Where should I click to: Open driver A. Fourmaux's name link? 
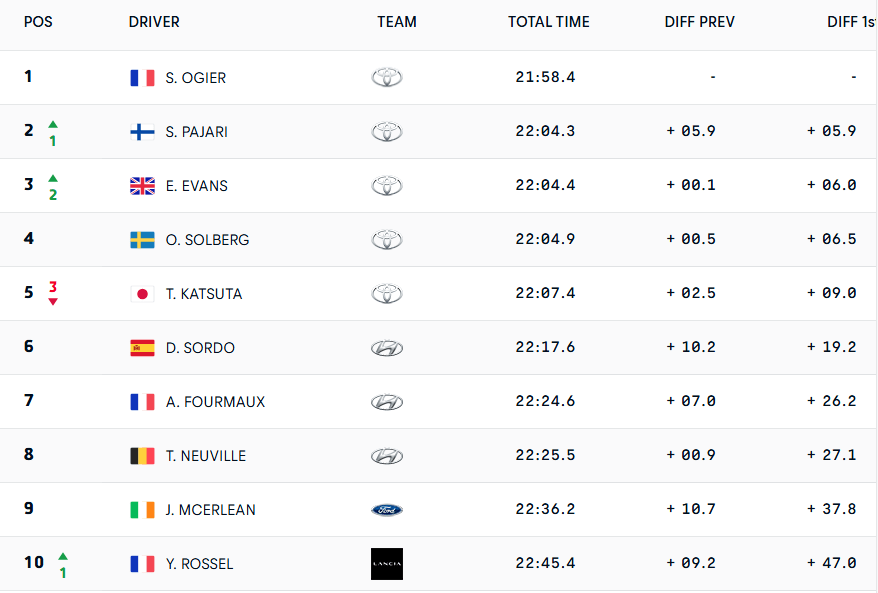click(215, 402)
